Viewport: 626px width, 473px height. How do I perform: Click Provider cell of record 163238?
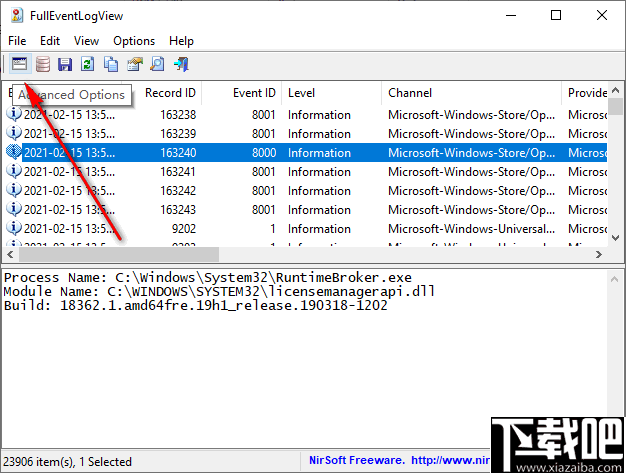(x=587, y=115)
